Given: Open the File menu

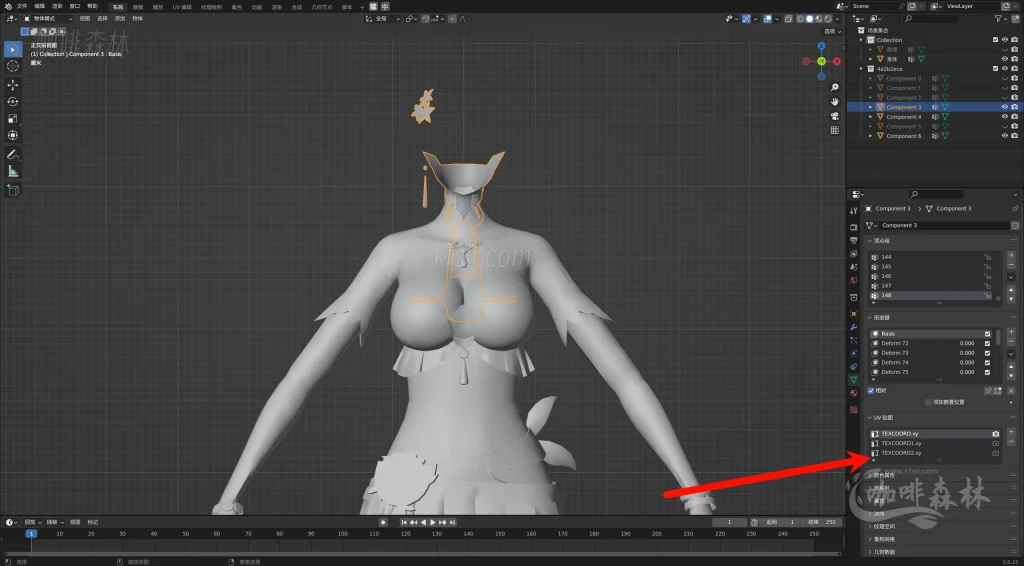Looking at the screenshot, I should click(x=22, y=7).
